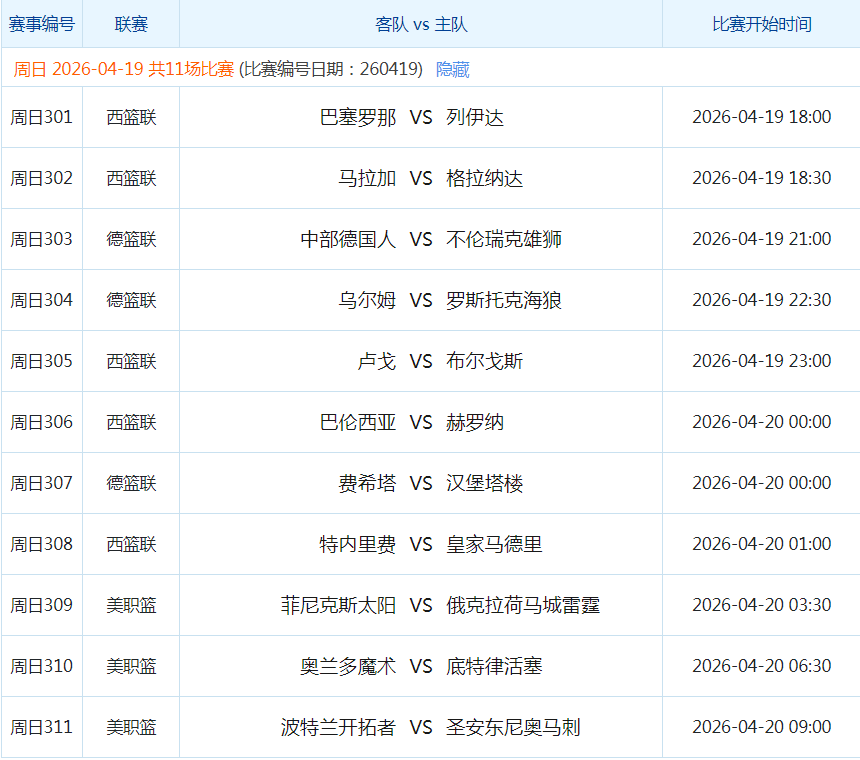Click the 隐藏 link to hide matches
The height and width of the screenshot is (760, 860).
click(452, 69)
